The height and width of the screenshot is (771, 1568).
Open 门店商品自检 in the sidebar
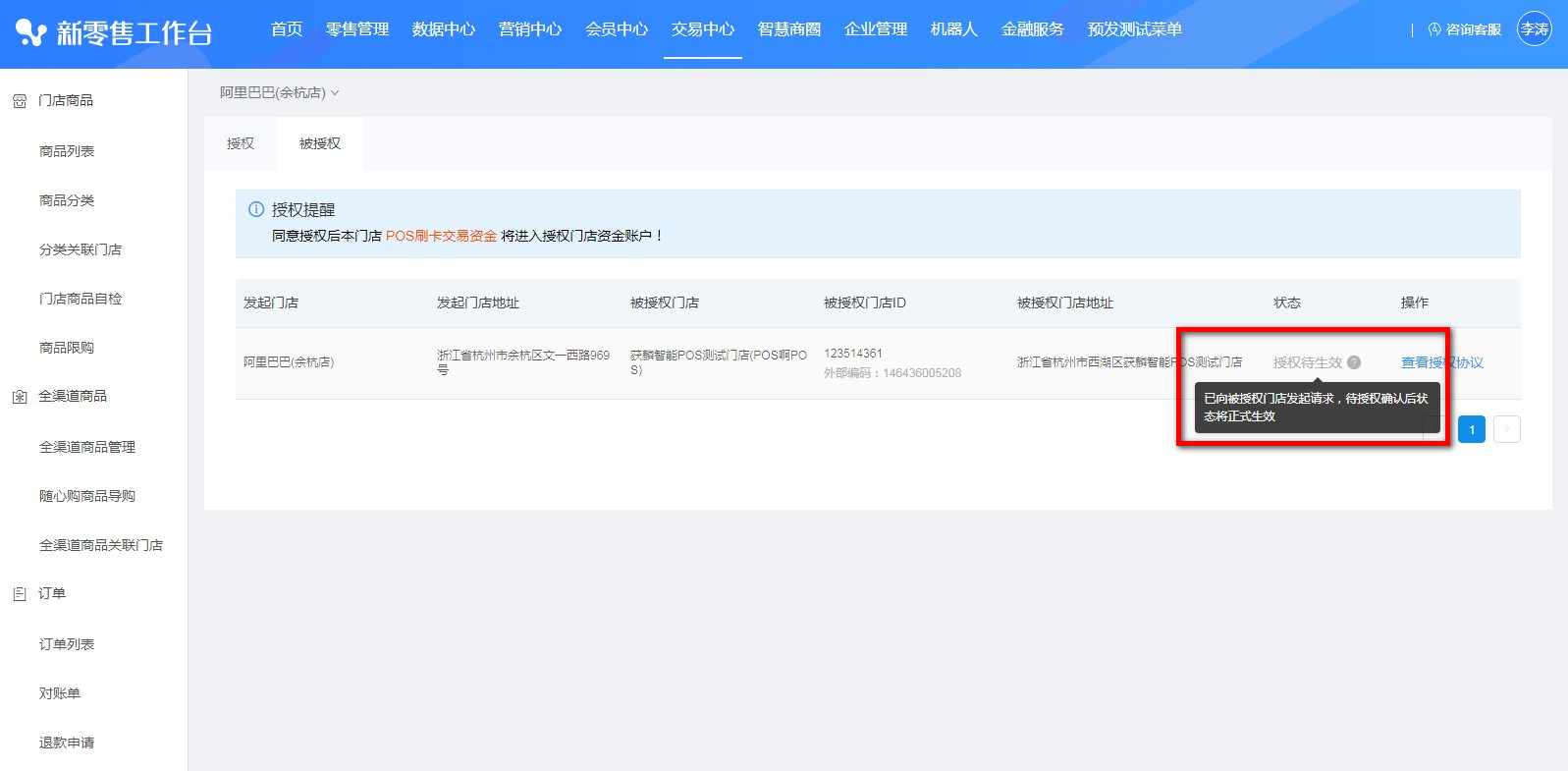(x=81, y=299)
